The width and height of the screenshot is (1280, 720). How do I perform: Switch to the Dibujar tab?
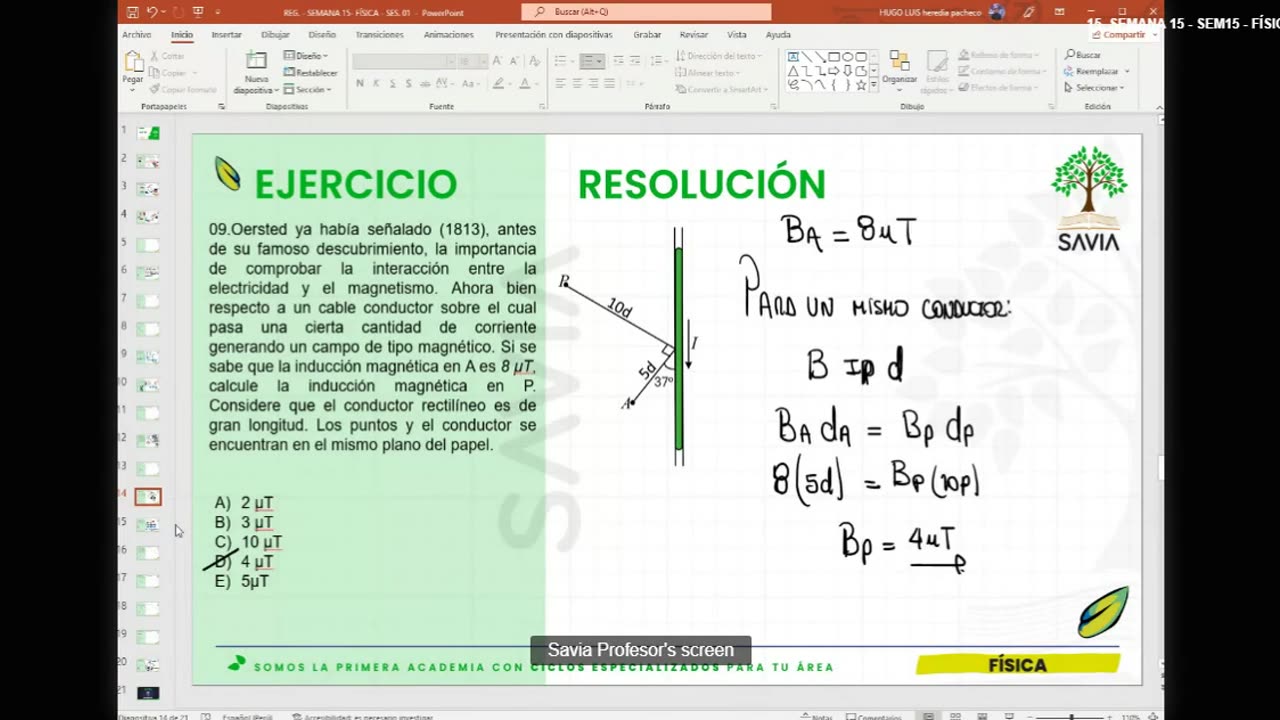click(275, 35)
